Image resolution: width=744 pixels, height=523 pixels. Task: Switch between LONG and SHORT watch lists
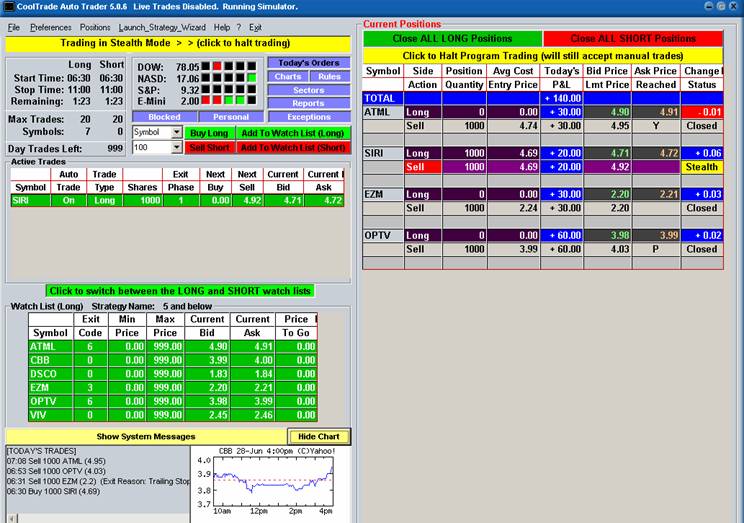point(180,291)
